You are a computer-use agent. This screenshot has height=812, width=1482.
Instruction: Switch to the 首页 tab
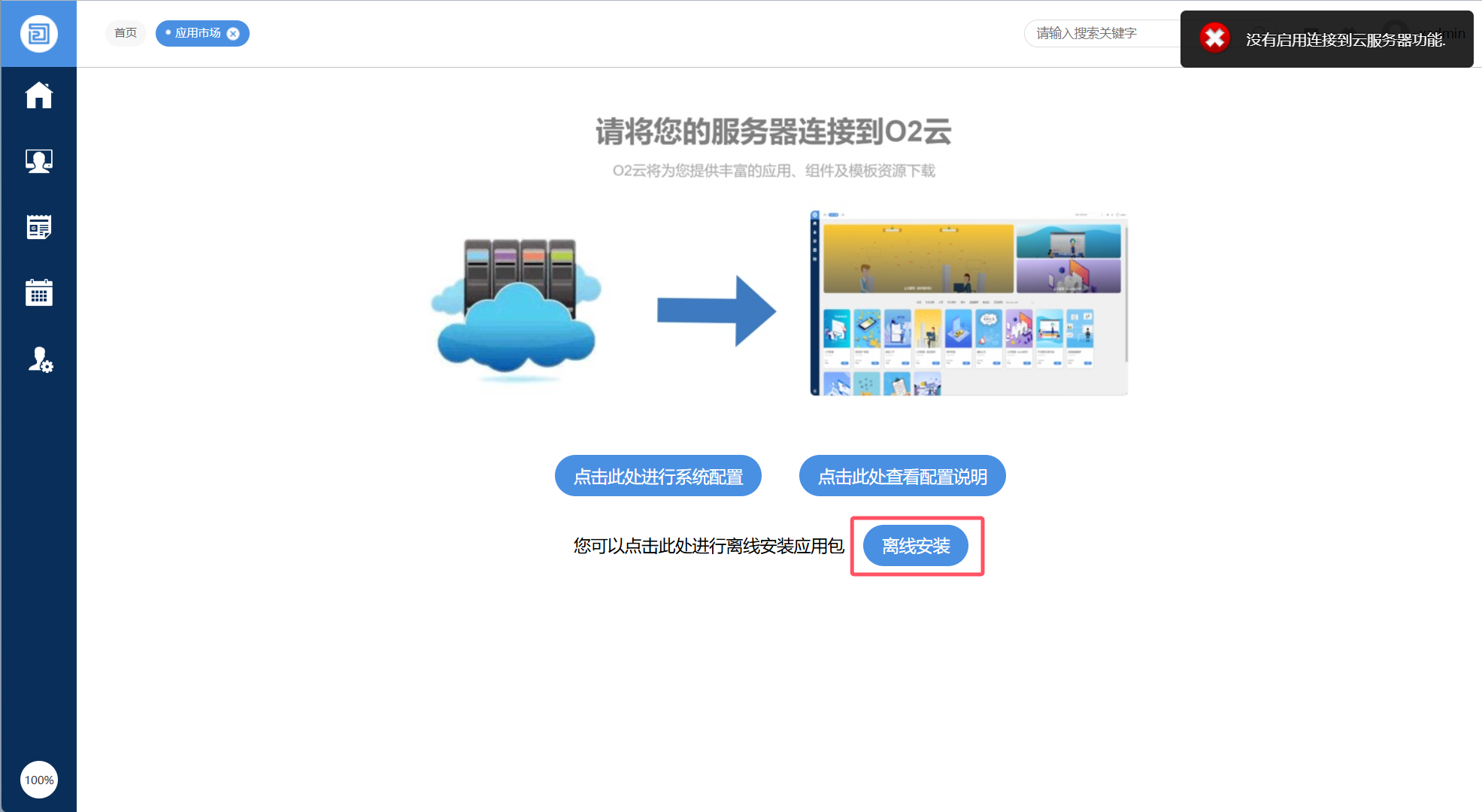click(126, 33)
